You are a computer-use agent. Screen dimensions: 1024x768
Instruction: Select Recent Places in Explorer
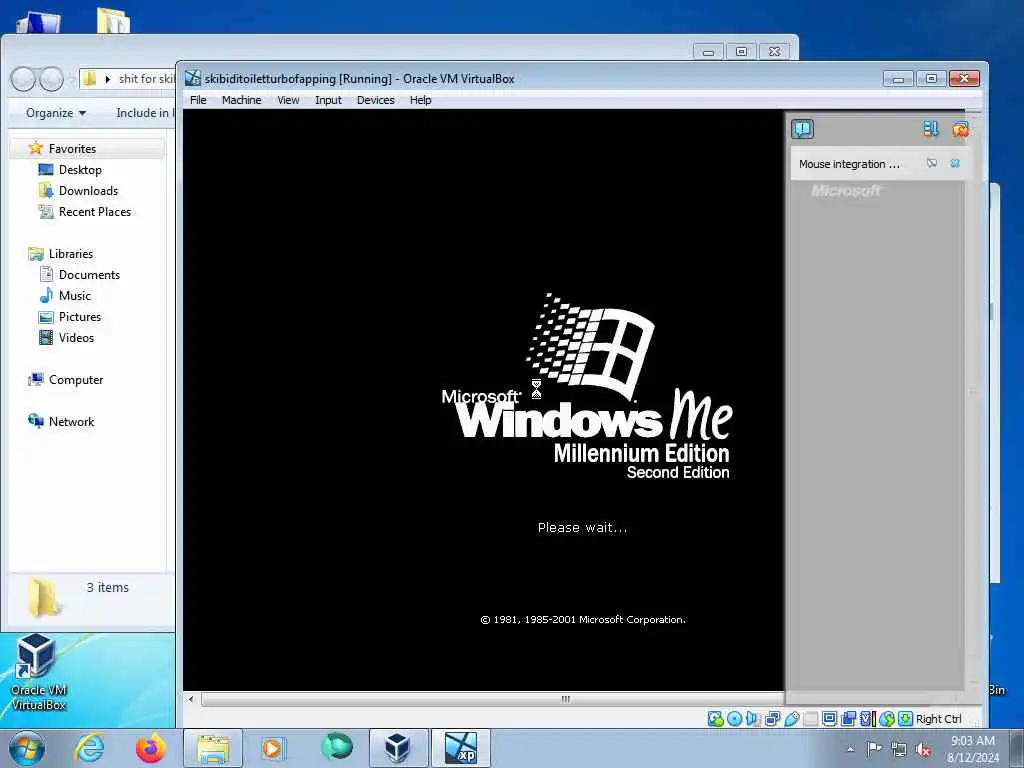coord(95,212)
